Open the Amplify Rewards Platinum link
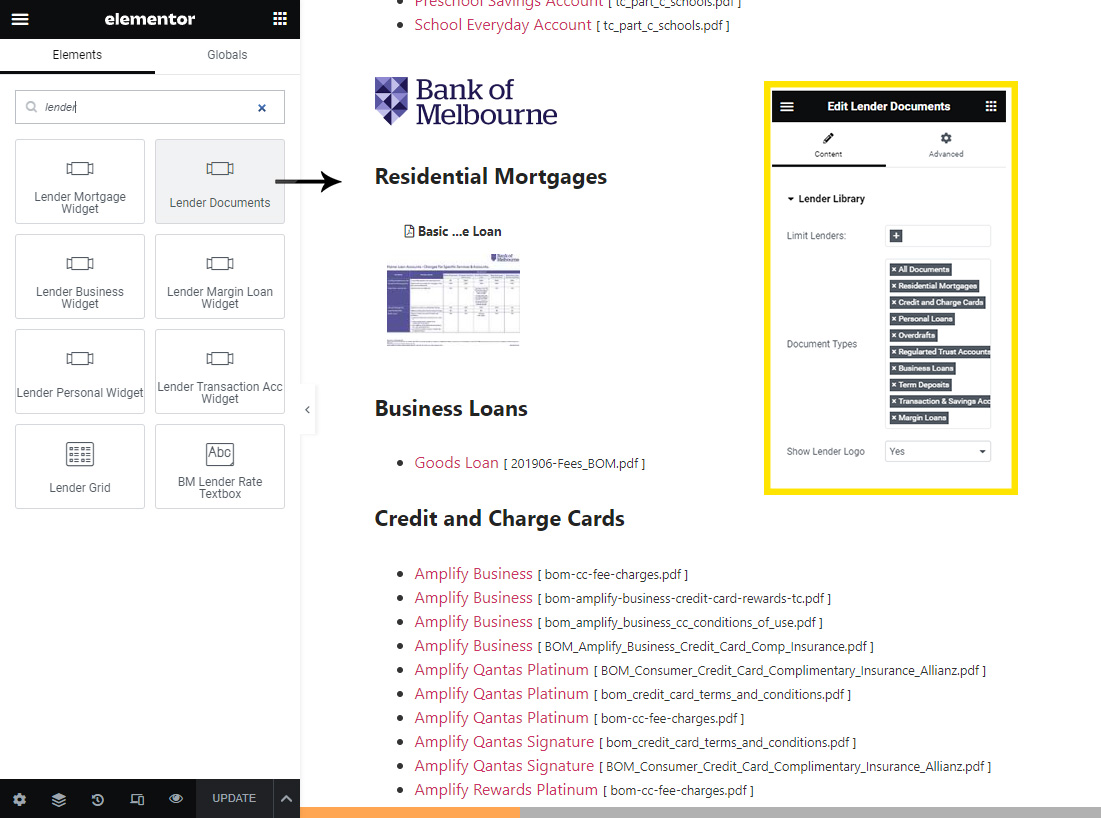 click(506, 790)
